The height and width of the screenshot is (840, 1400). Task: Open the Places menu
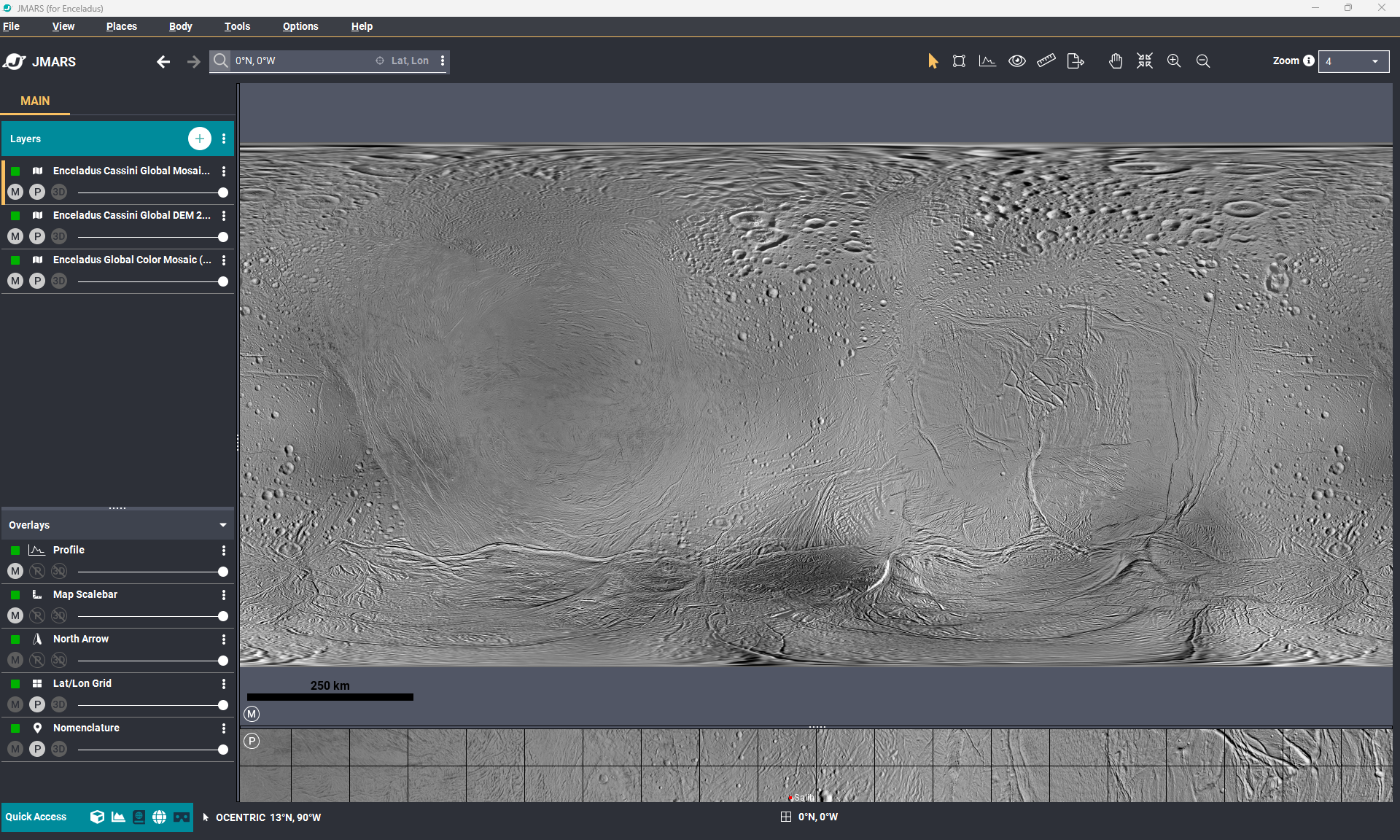(122, 26)
